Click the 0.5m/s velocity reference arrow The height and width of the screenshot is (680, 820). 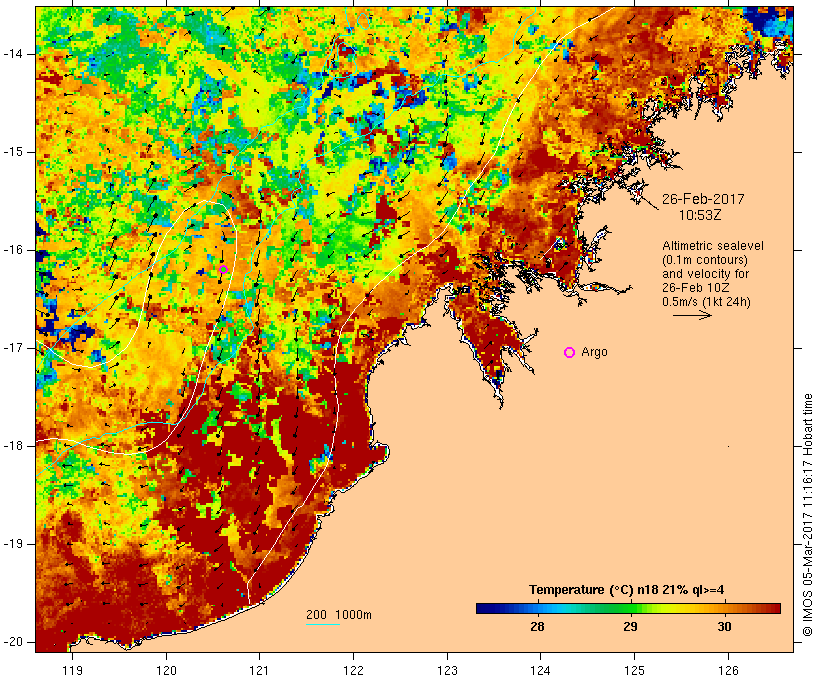pos(692,315)
